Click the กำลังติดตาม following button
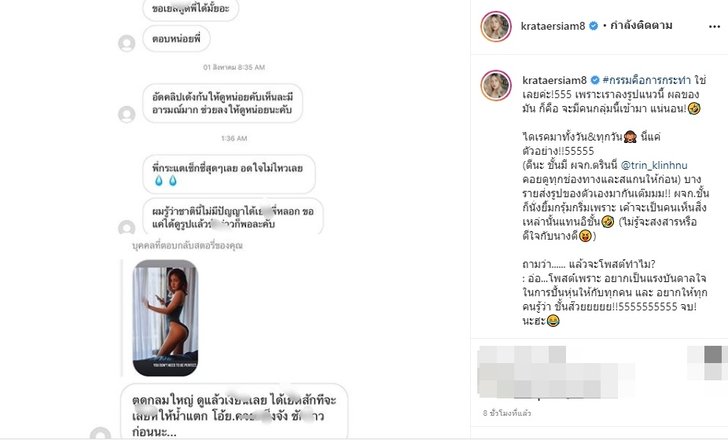The height and width of the screenshot is (440, 728). (641, 26)
